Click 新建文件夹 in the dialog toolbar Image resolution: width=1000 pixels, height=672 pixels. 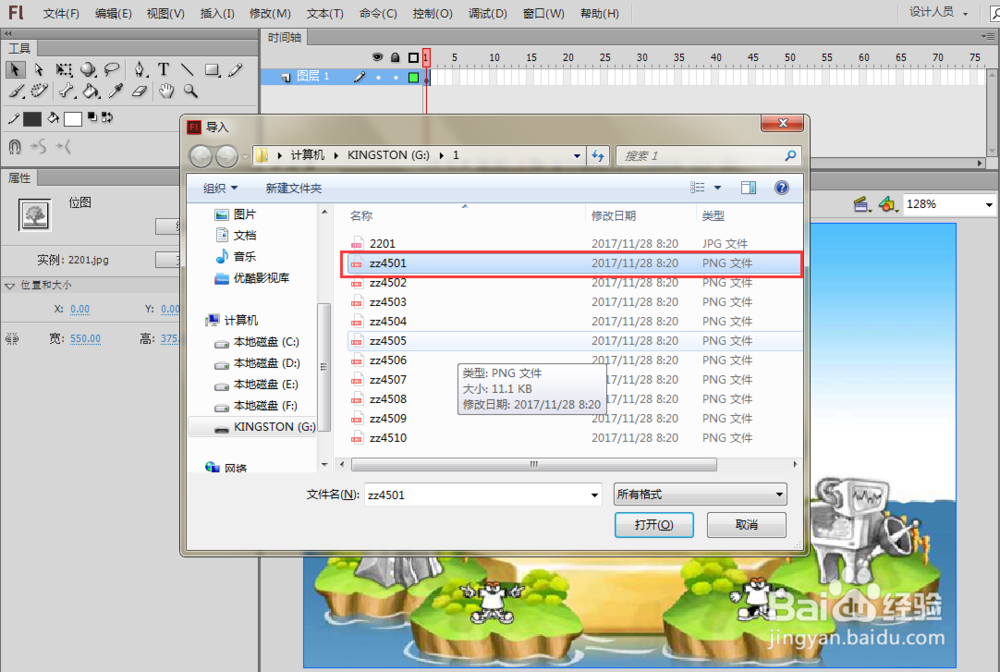[x=293, y=188]
